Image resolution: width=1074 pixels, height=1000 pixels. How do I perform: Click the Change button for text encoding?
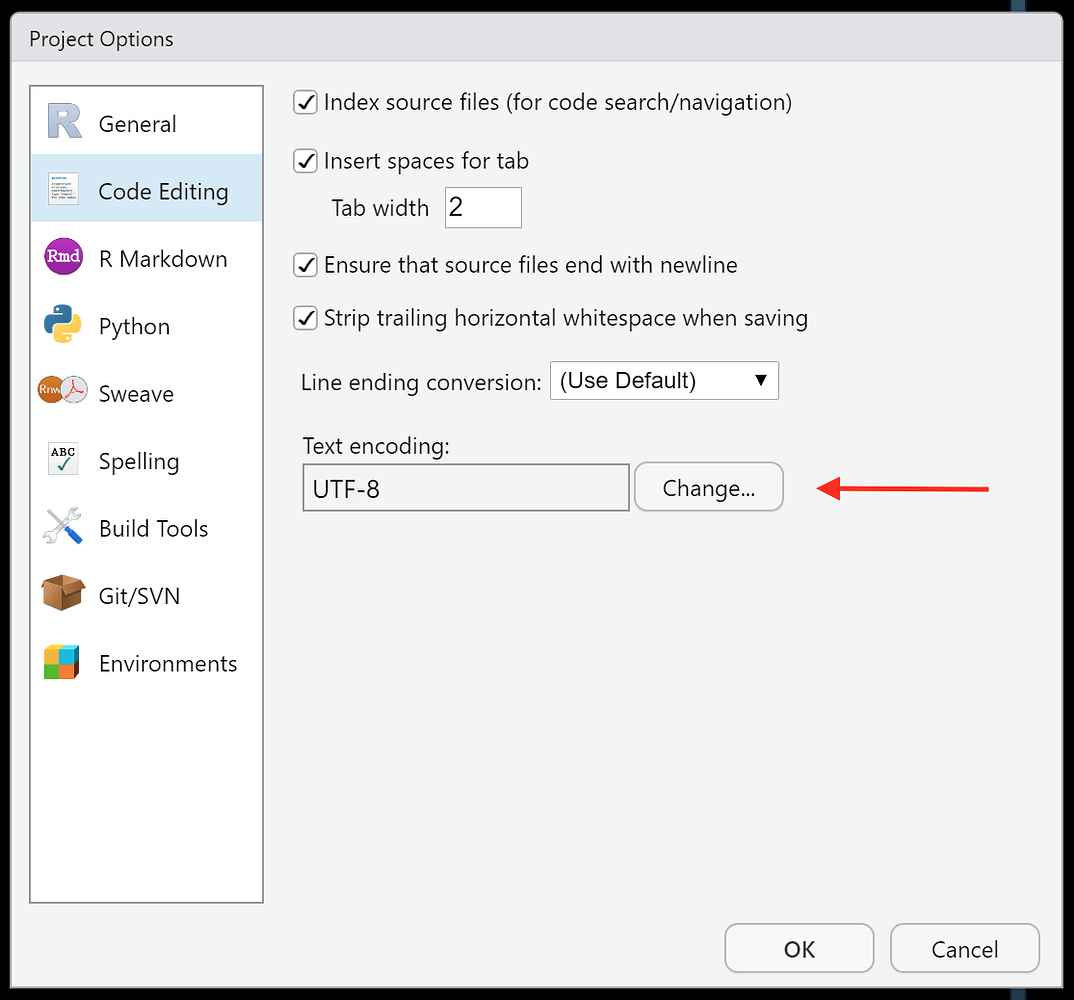(708, 487)
